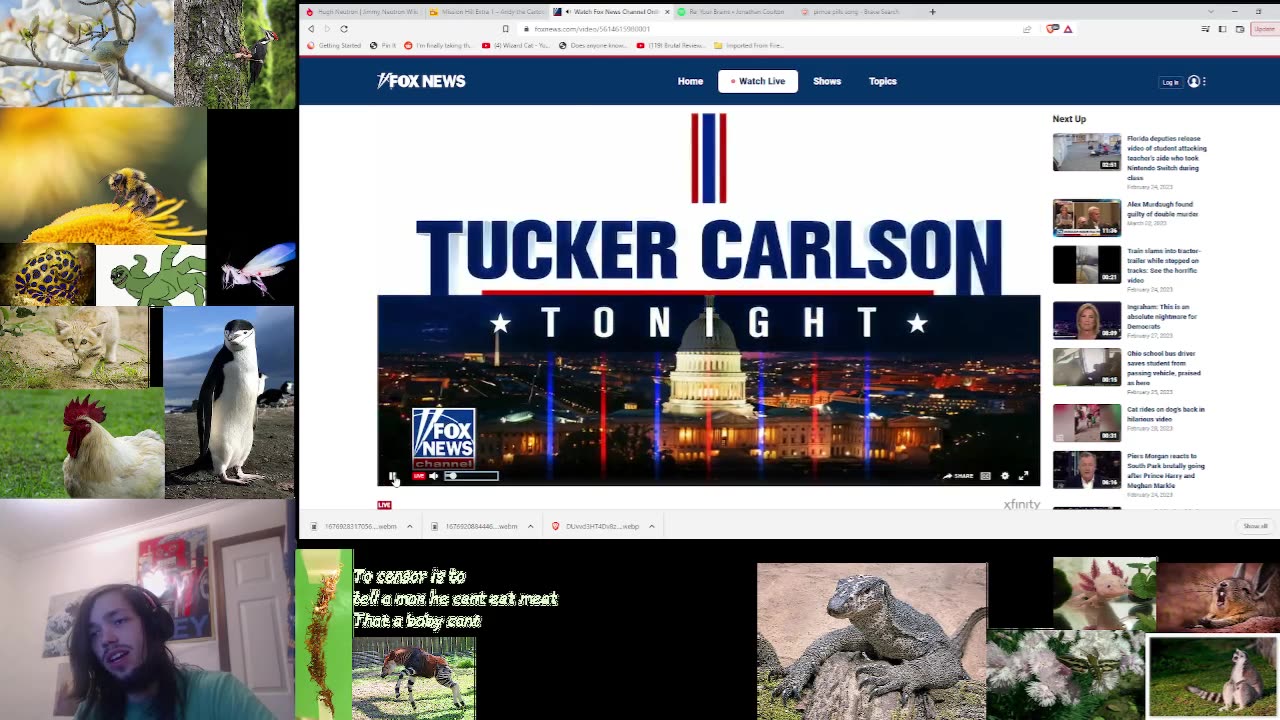Viewport: 1280px width, 720px height.
Task: Switch to Re: Your Brains Jonathan Coulton tab
Action: click(735, 12)
